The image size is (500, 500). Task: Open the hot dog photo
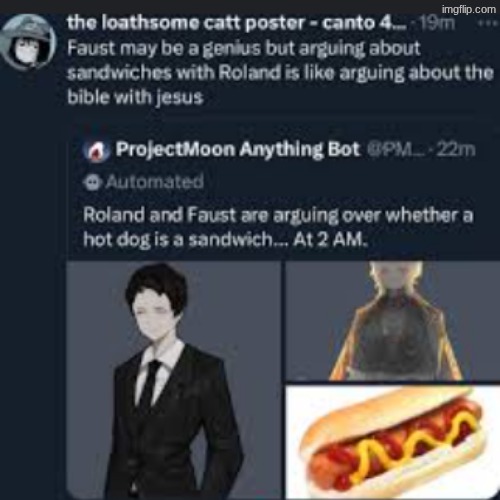(x=393, y=442)
